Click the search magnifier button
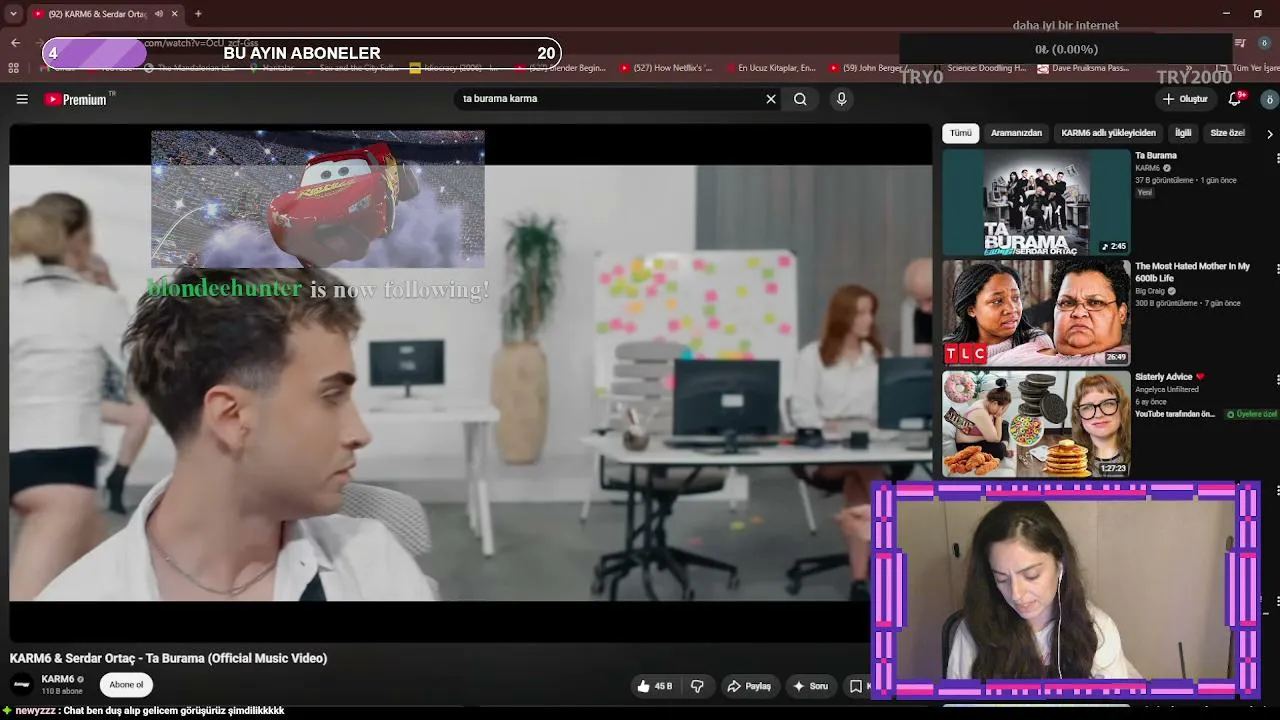The height and width of the screenshot is (720, 1280). tap(800, 99)
